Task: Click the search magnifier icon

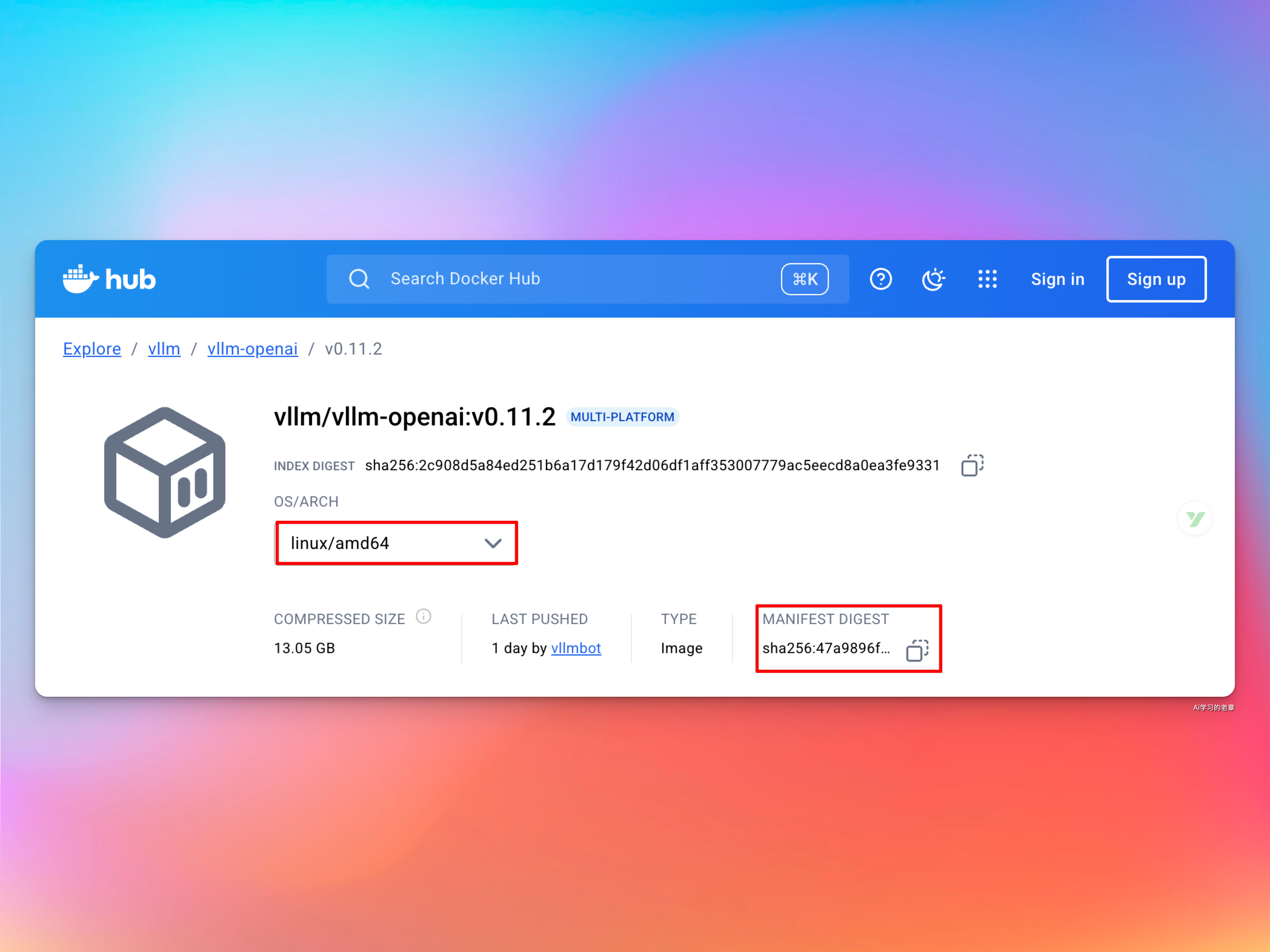Action: (x=359, y=279)
